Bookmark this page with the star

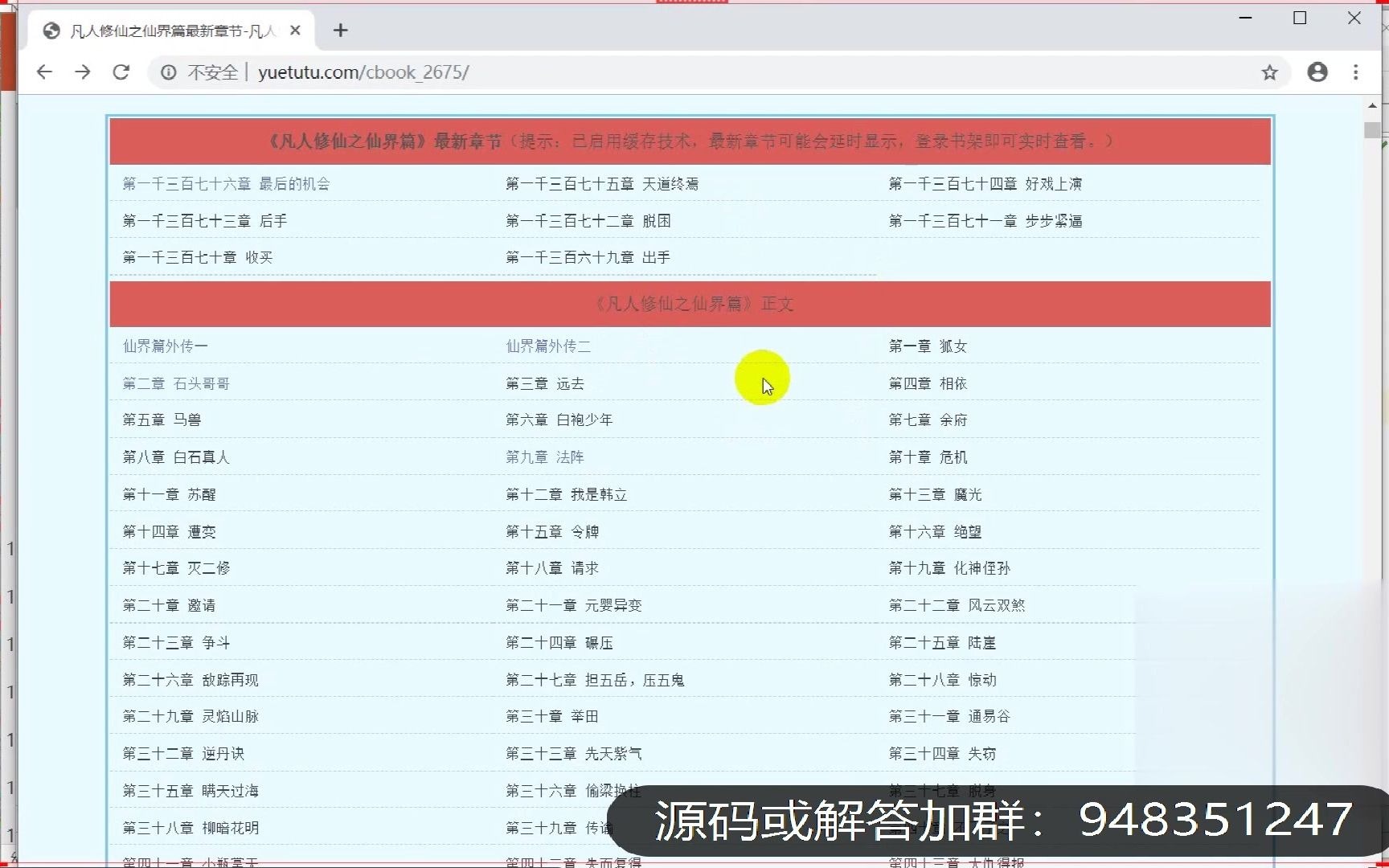click(x=1270, y=72)
